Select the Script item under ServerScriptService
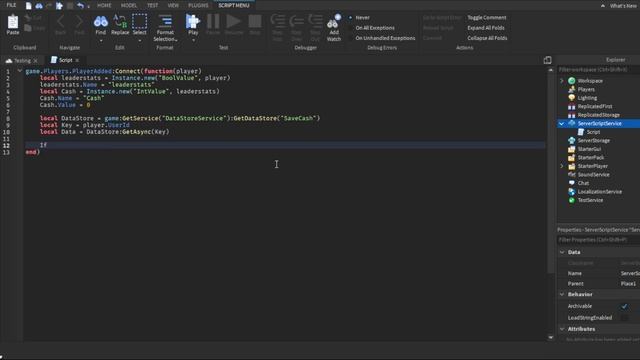Screen dimensions: 640x360 click(593, 132)
